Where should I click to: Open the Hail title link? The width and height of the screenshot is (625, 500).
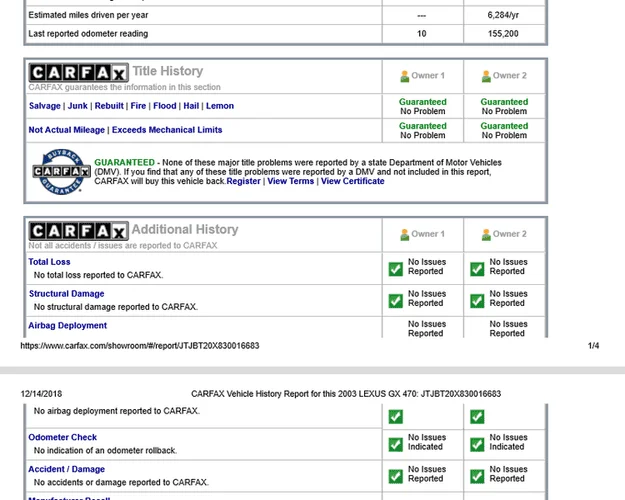point(191,106)
